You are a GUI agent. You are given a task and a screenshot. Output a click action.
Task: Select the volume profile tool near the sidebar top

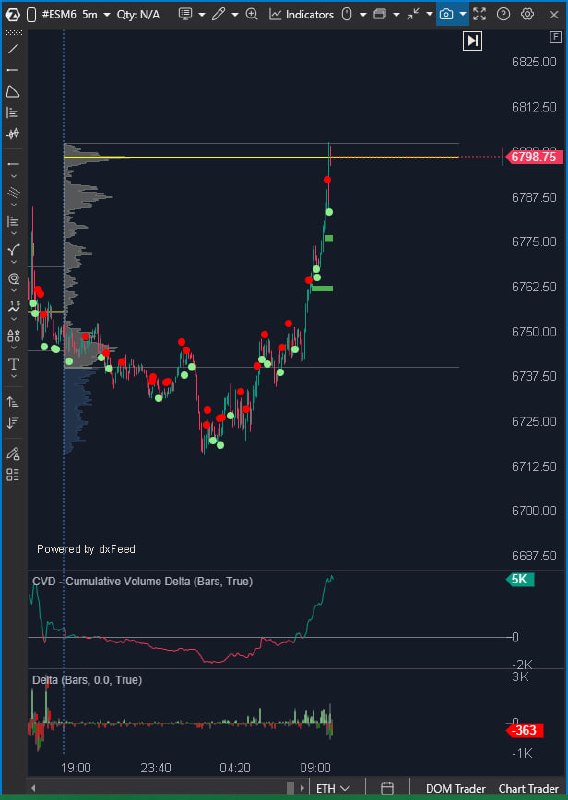(13, 113)
